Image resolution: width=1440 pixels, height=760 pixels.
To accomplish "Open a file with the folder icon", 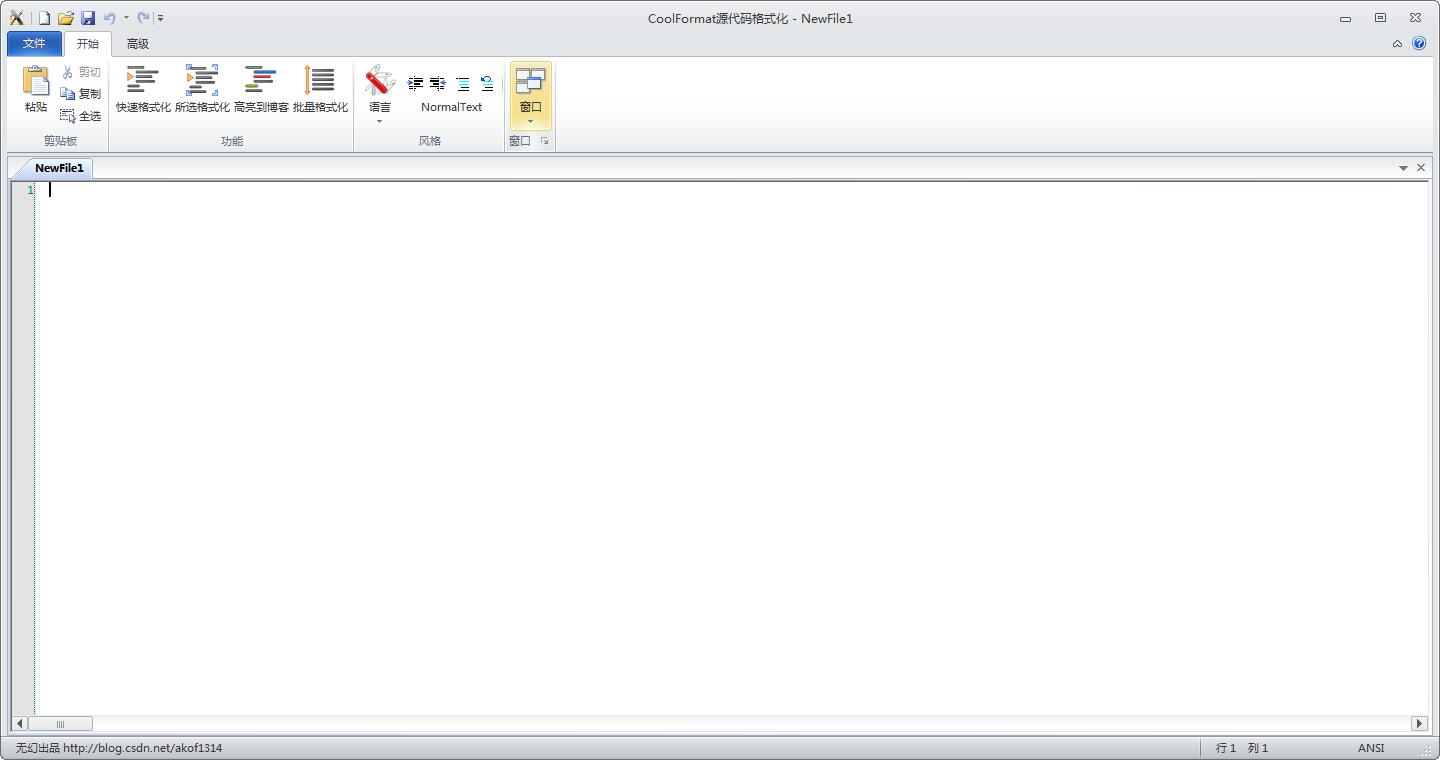I will 66,18.
